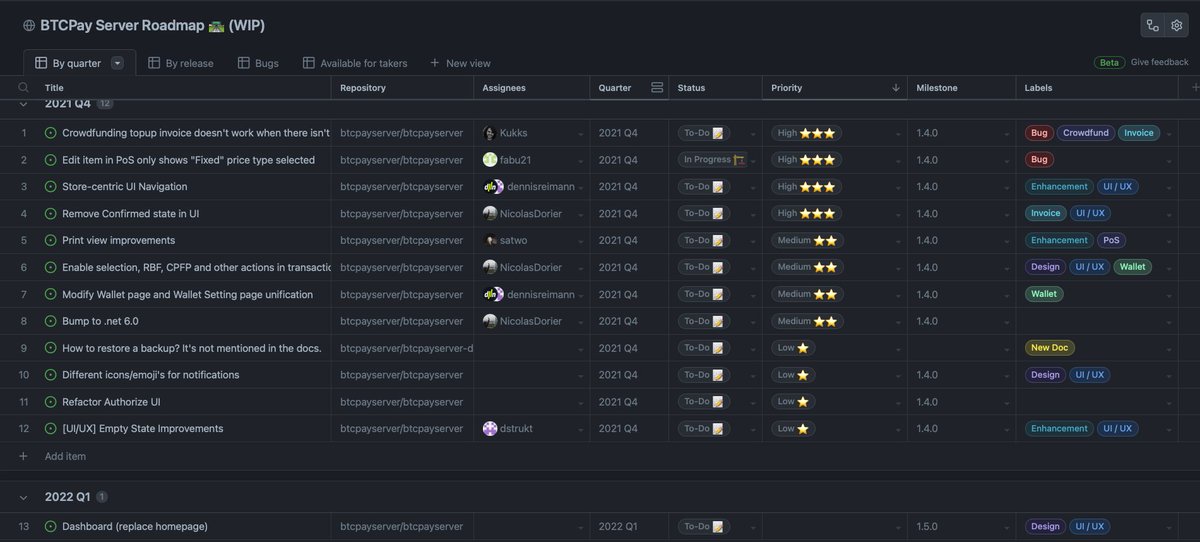Viewport: 1200px width, 542px height.
Task: Collapse the 2021 Q4 group
Action: click(23, 104)
